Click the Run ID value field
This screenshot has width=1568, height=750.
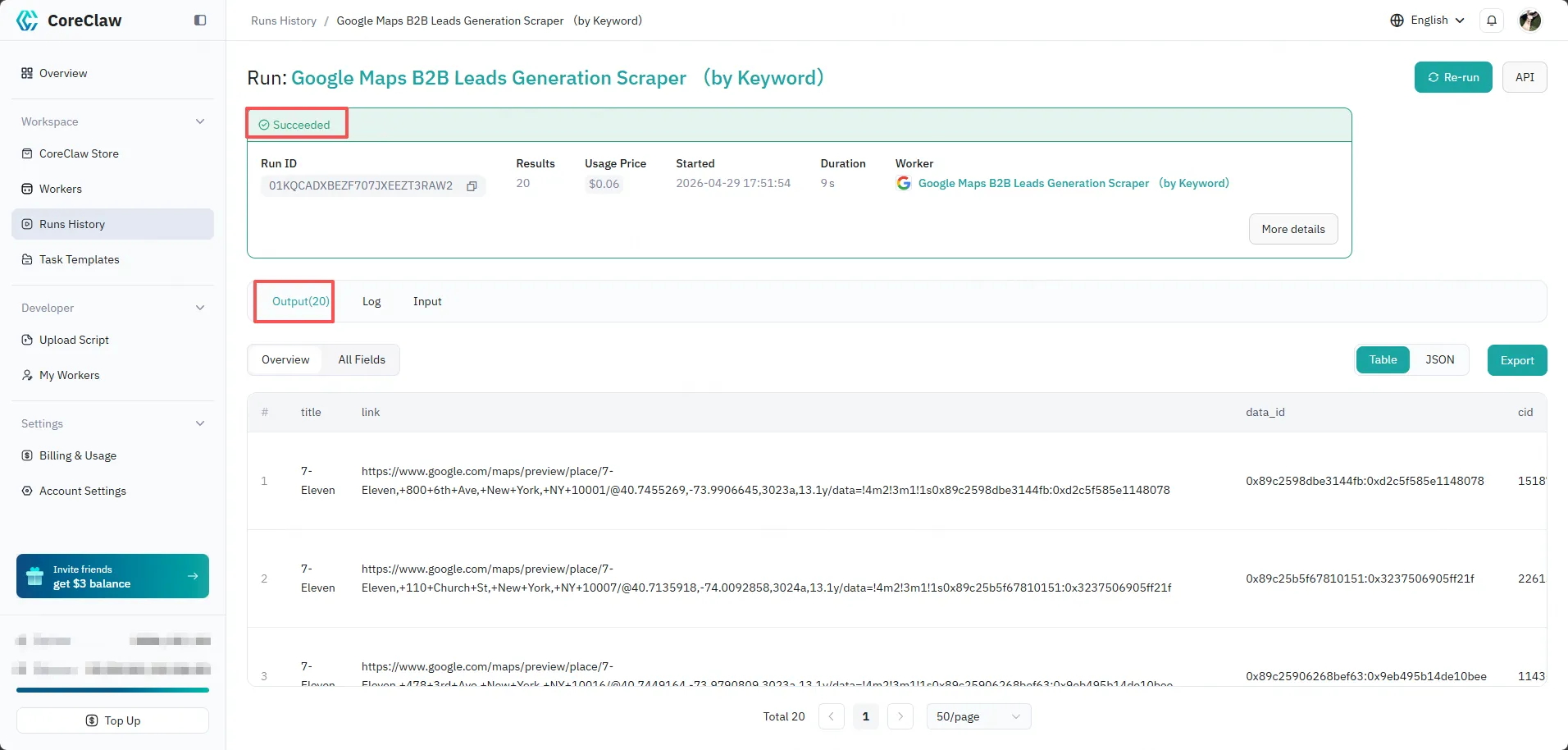point(373,186)
